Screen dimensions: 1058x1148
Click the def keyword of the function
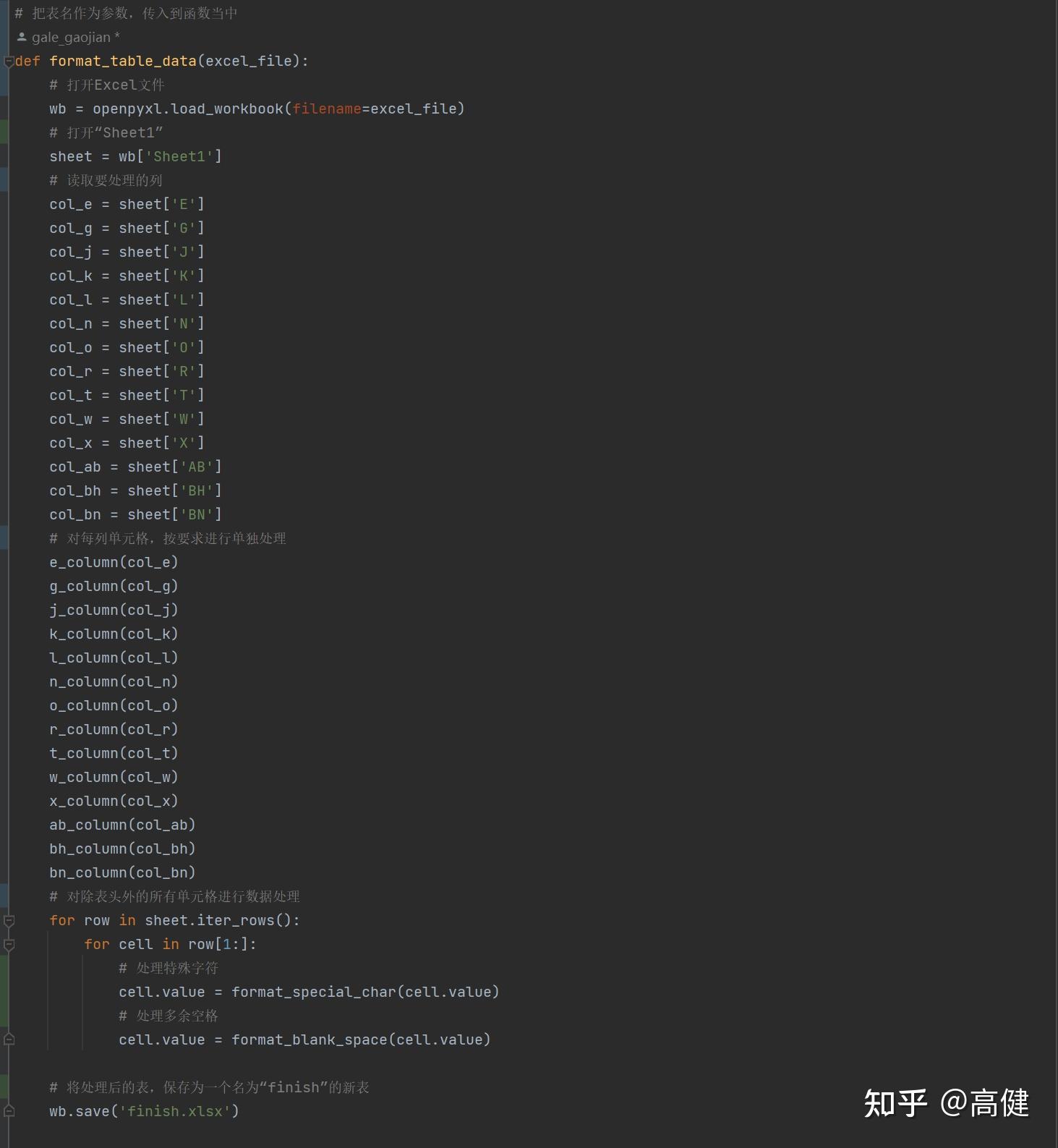click(27, 61)
